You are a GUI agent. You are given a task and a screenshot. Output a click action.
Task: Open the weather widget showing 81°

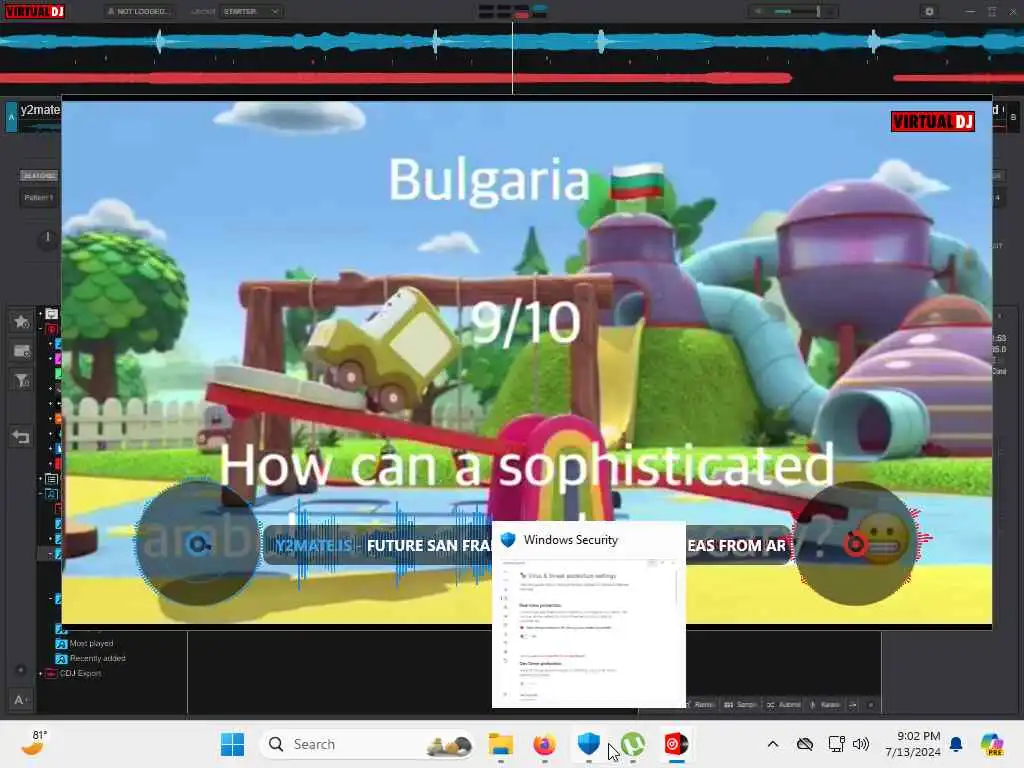click(33, 743)
